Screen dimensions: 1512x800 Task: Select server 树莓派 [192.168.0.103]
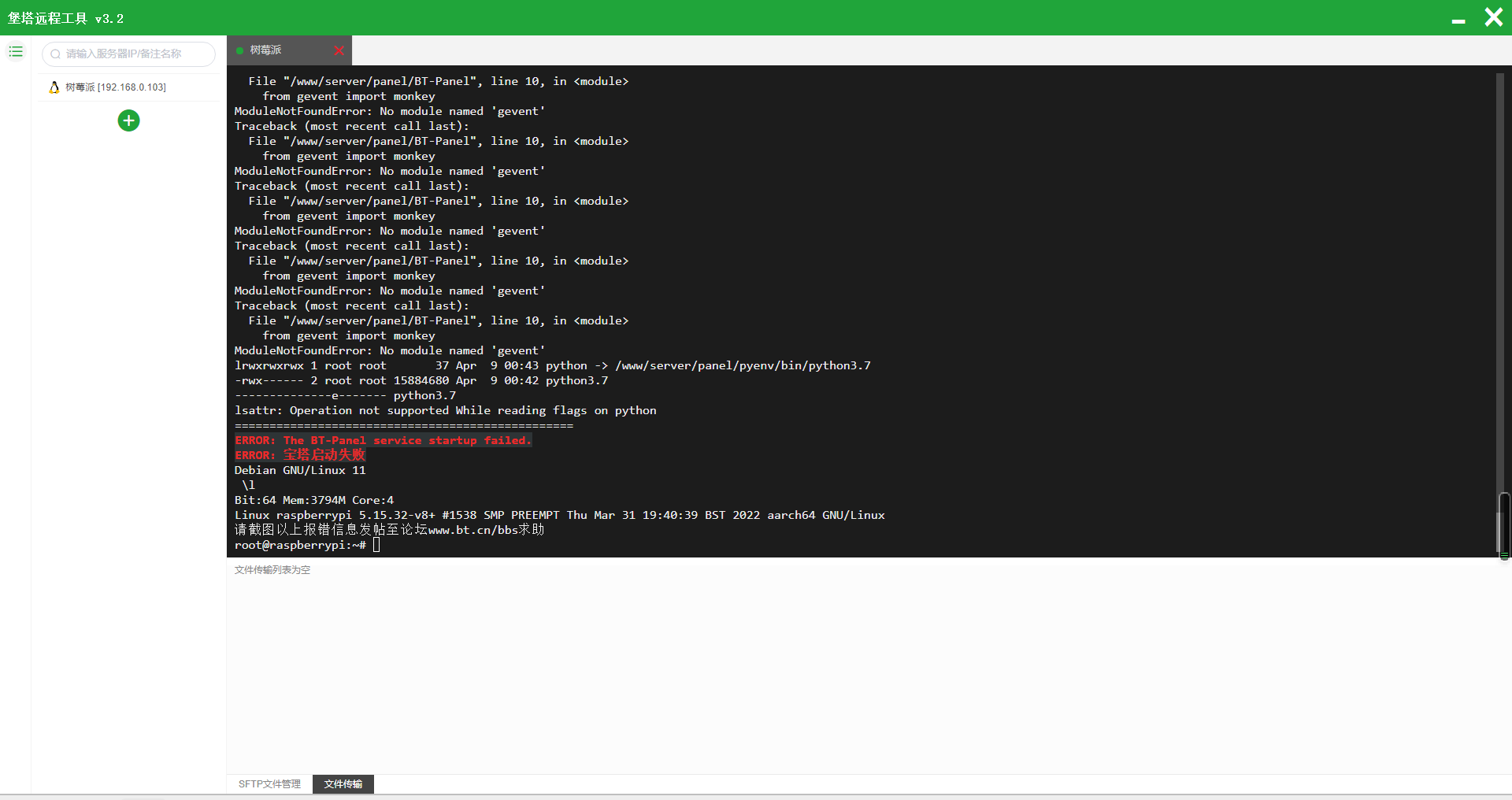(128, 87)
